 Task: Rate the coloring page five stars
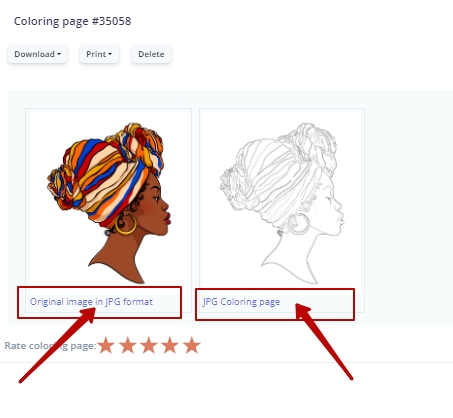[192, 345]
